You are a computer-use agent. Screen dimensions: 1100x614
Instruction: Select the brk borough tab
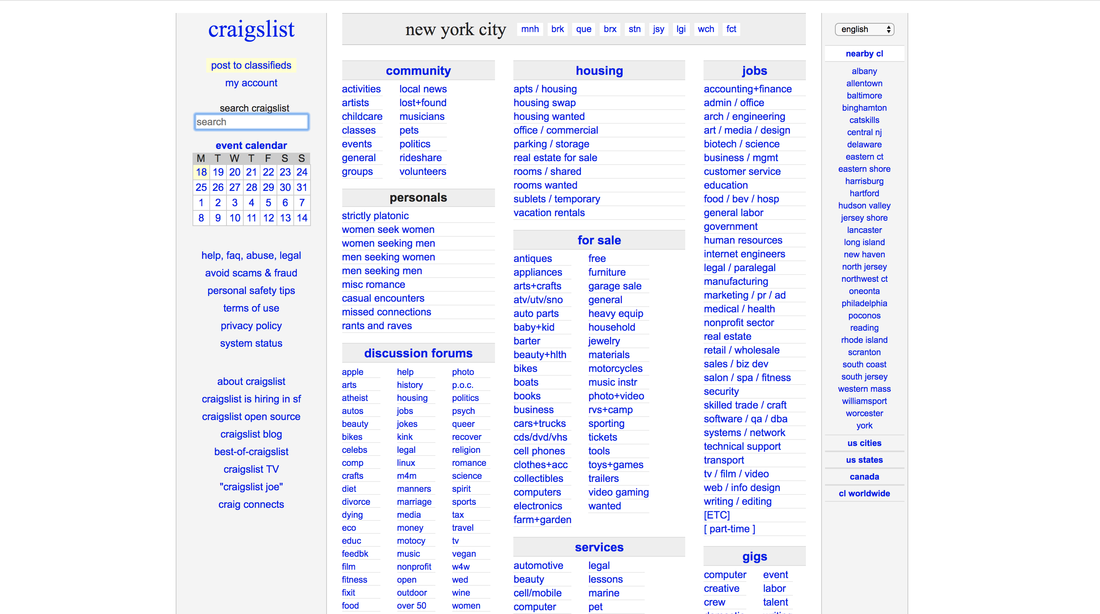coord(558,29)
